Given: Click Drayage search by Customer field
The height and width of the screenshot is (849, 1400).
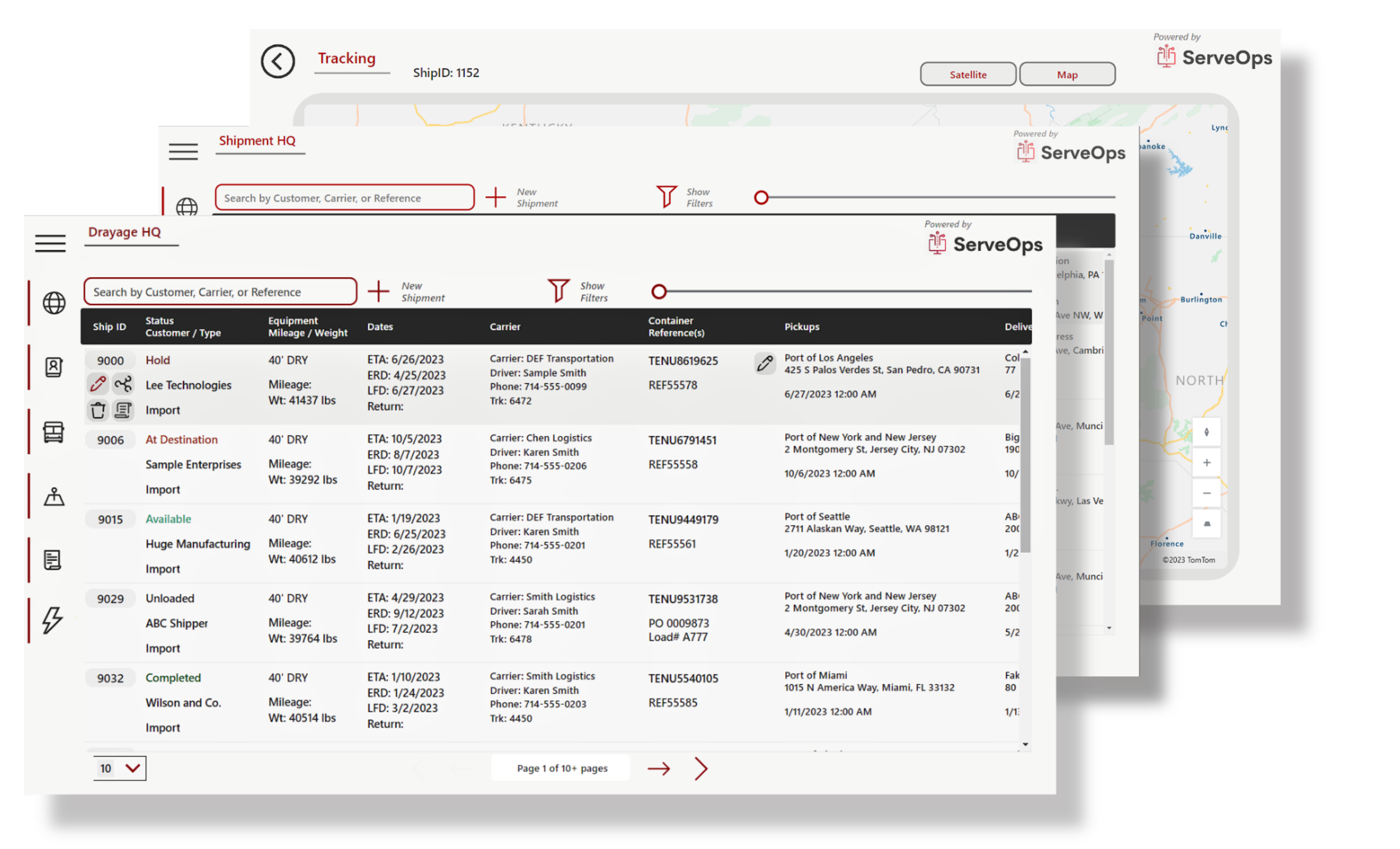Looking at the screenshot, I should click(220, 292).
